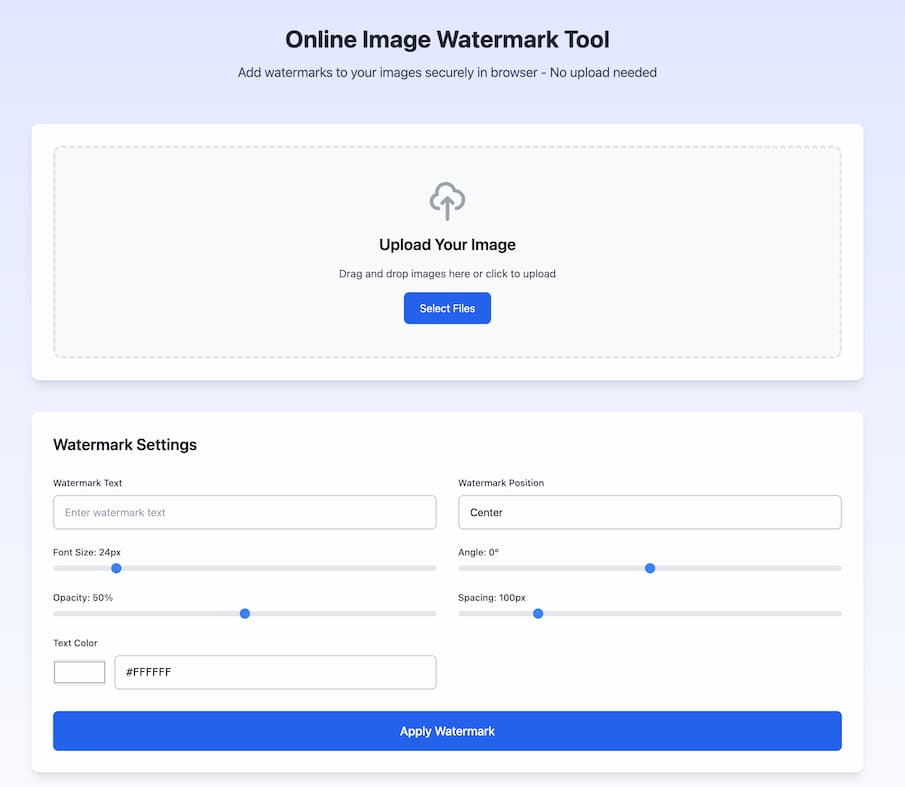Click the Angle slider handle
This screenshot has height=787, width=905.
(650, 568)
